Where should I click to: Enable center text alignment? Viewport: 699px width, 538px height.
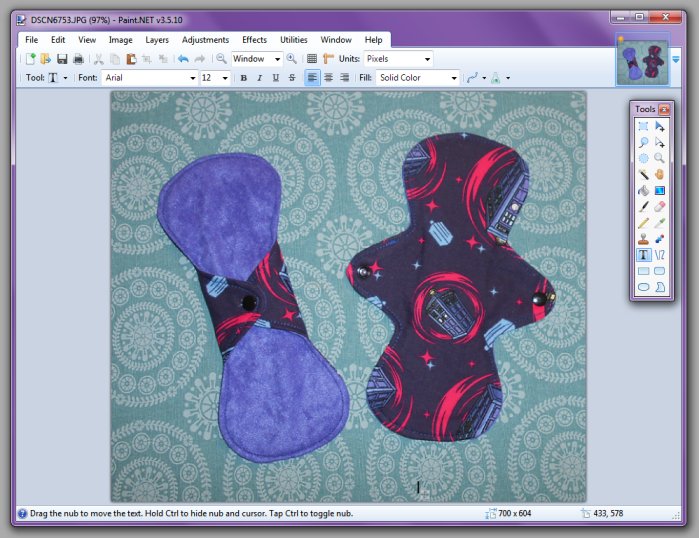coord(328,78)
